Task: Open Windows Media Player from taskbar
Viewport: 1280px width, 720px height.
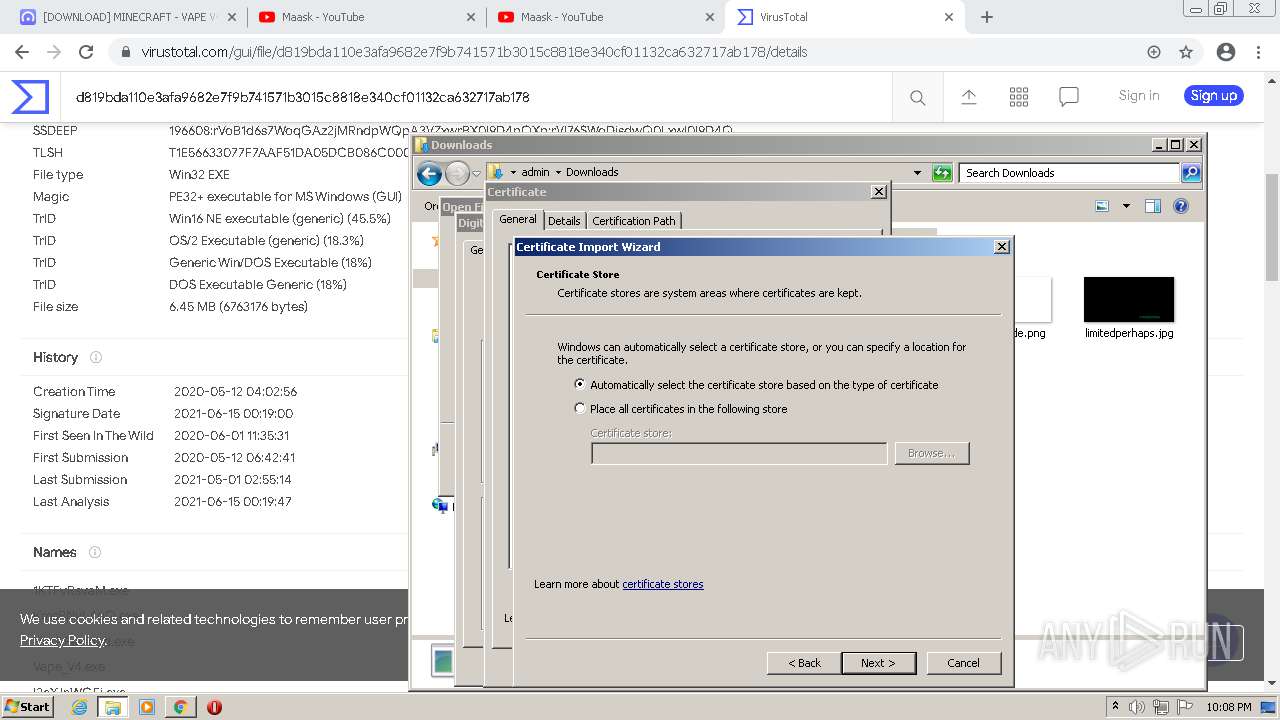Action: tap(147, 707)
